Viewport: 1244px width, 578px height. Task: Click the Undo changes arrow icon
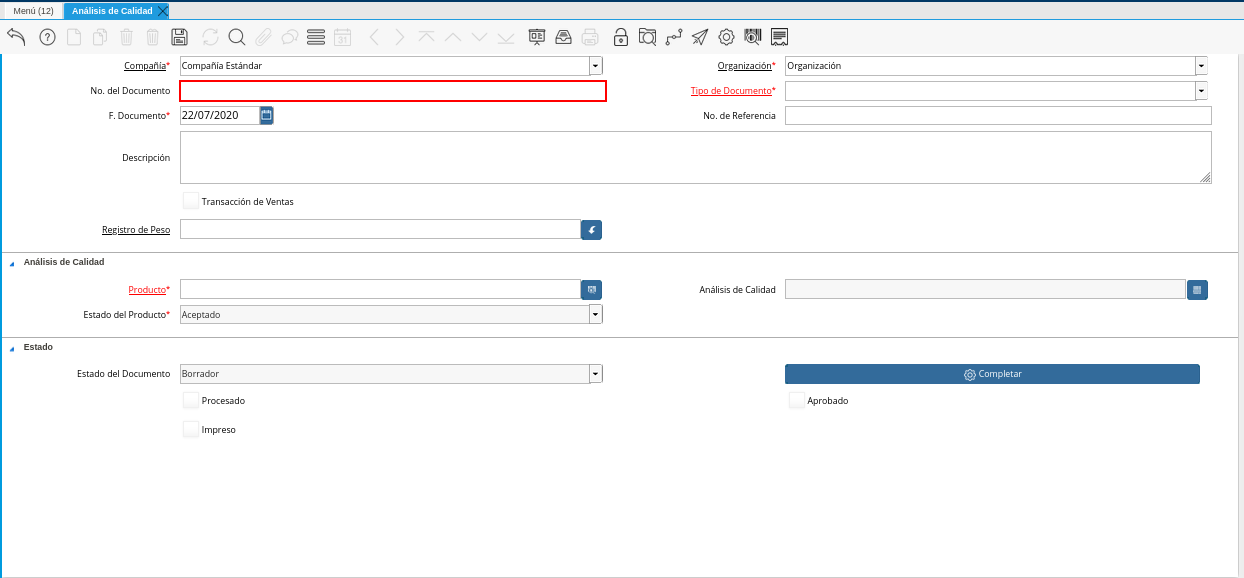(16, 37)
